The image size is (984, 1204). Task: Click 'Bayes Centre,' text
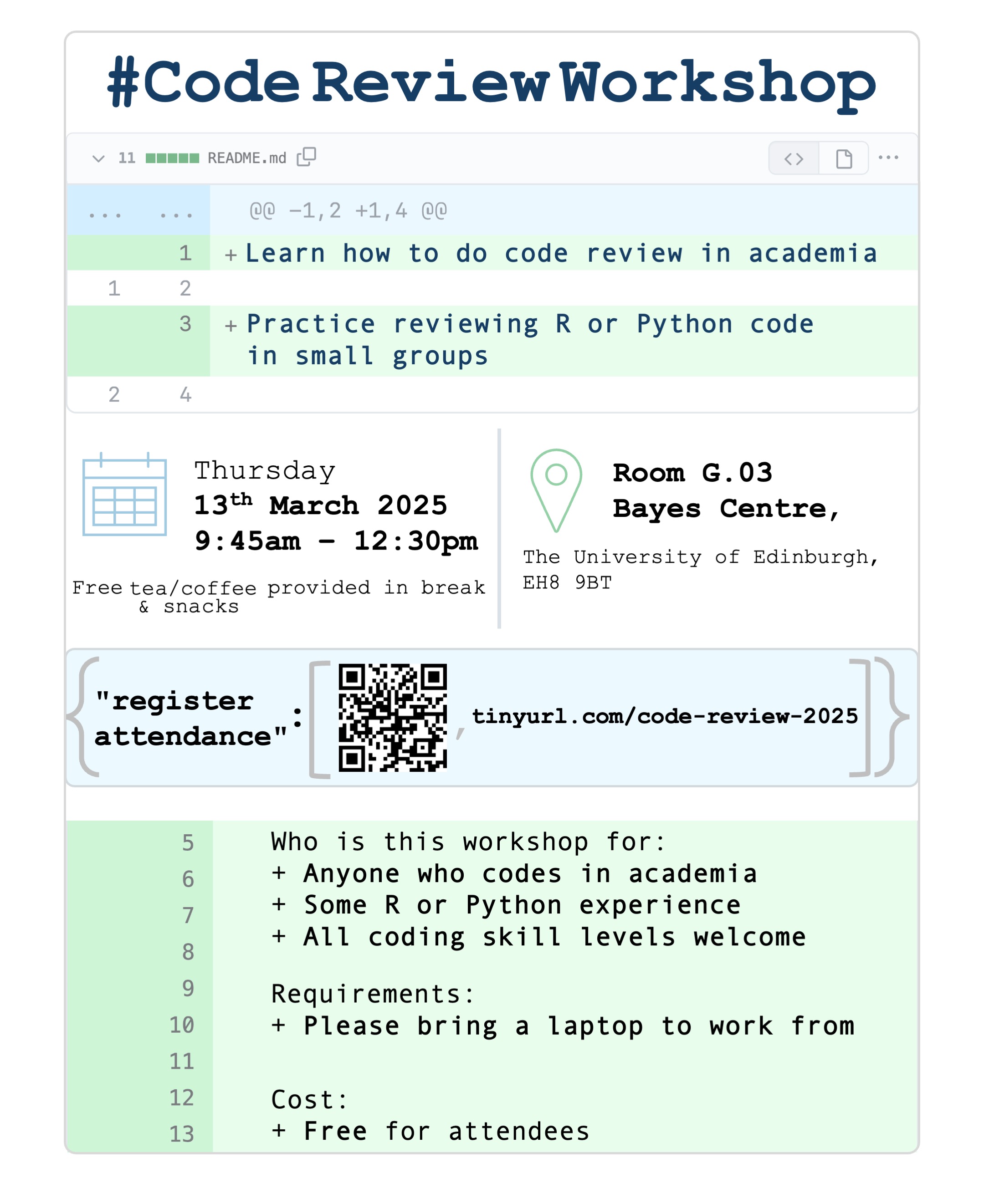[726, 510]
